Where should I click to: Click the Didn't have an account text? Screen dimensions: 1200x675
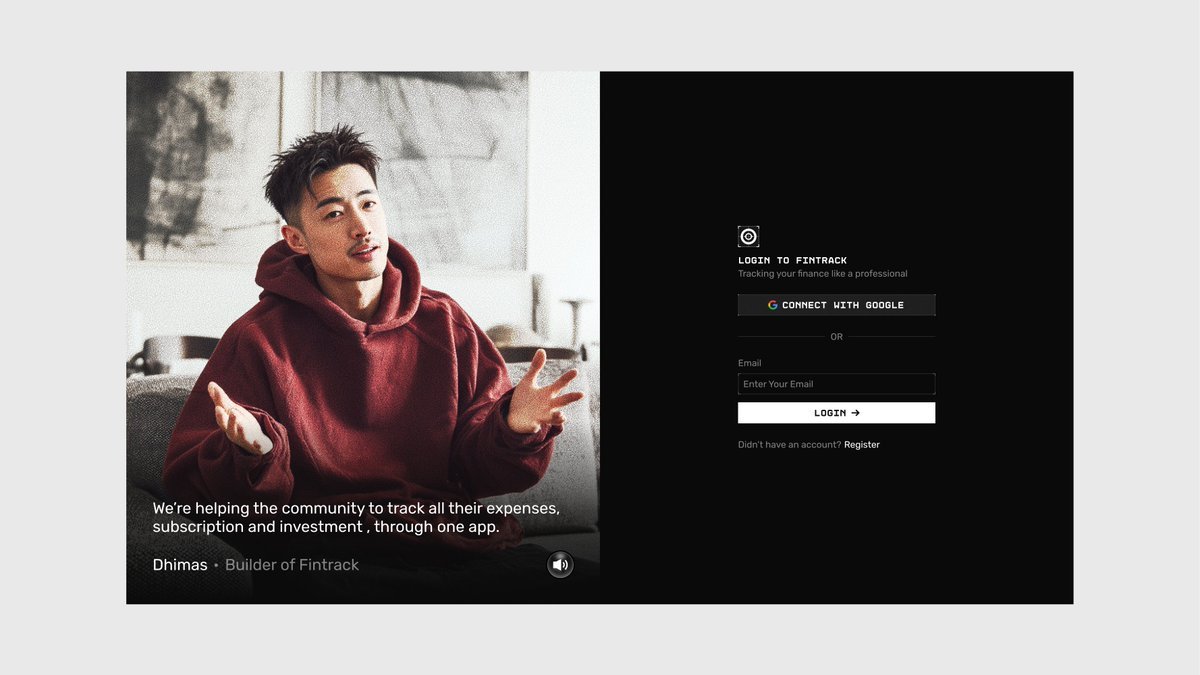[789, 445]
